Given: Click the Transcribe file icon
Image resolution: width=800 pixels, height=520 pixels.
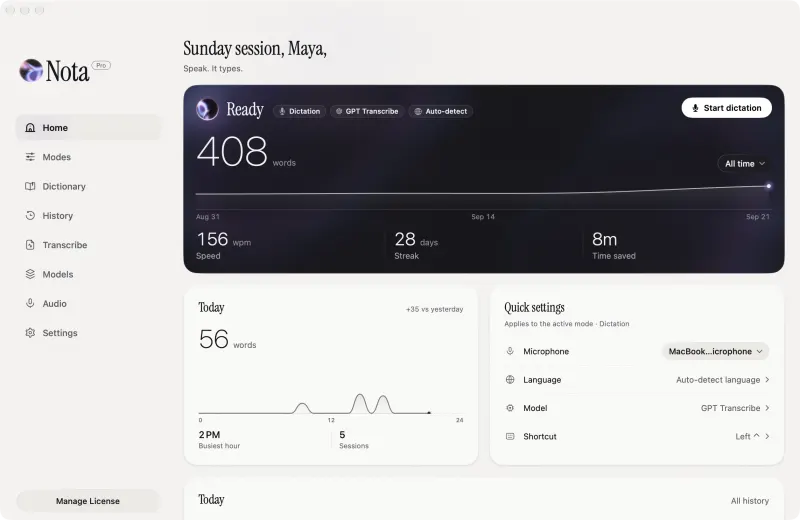Looking at the screenshot, I should [30, 245].
